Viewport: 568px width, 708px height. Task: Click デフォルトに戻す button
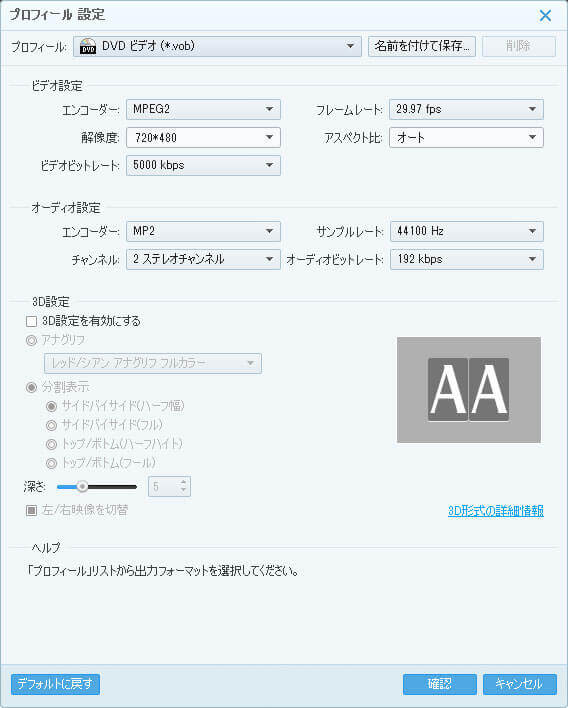pos(55,684)
